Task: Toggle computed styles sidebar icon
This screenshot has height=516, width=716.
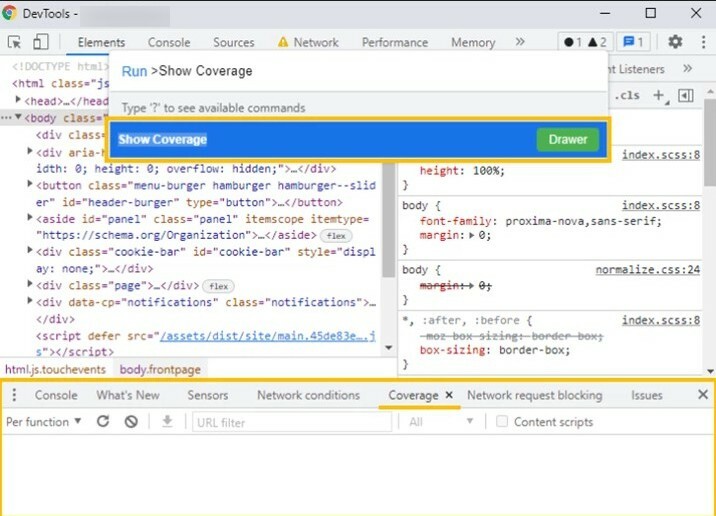Action: pos(685,95)
